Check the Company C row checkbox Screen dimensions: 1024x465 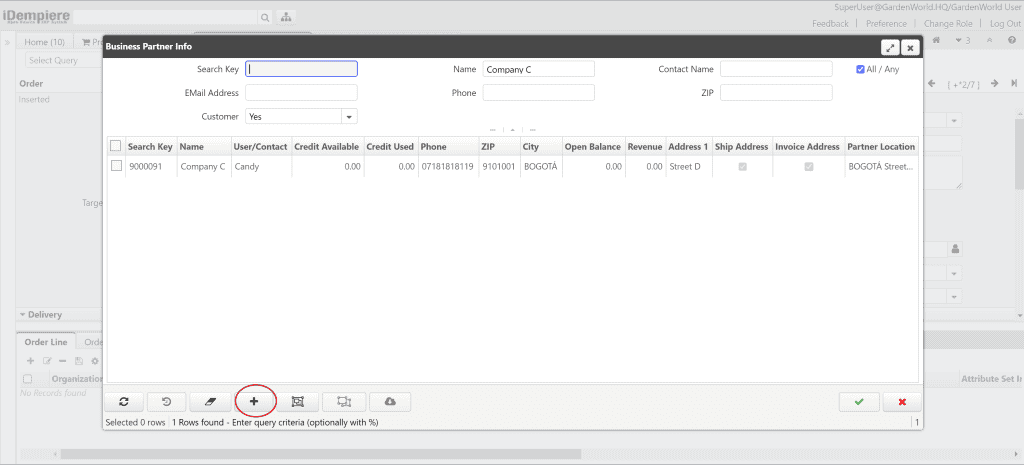point(117,166)
